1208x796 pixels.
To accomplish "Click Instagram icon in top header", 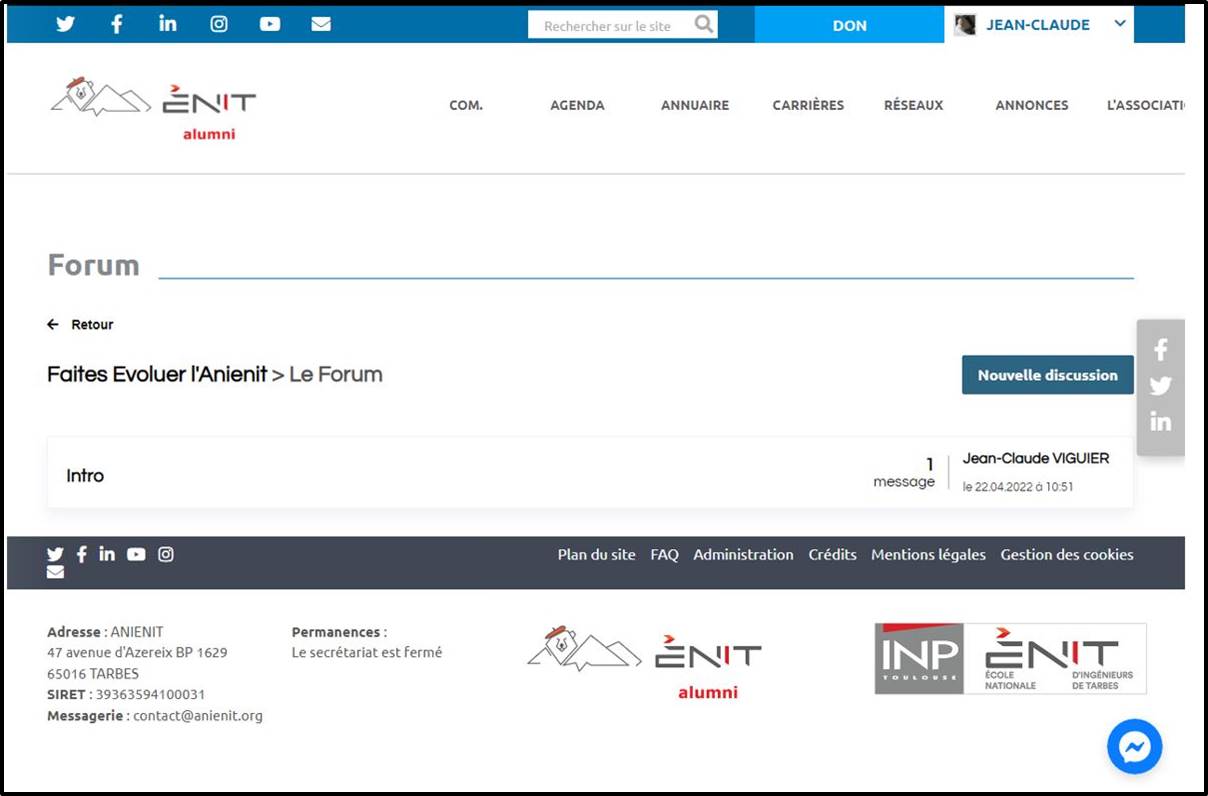I will (x=219, y=24).
